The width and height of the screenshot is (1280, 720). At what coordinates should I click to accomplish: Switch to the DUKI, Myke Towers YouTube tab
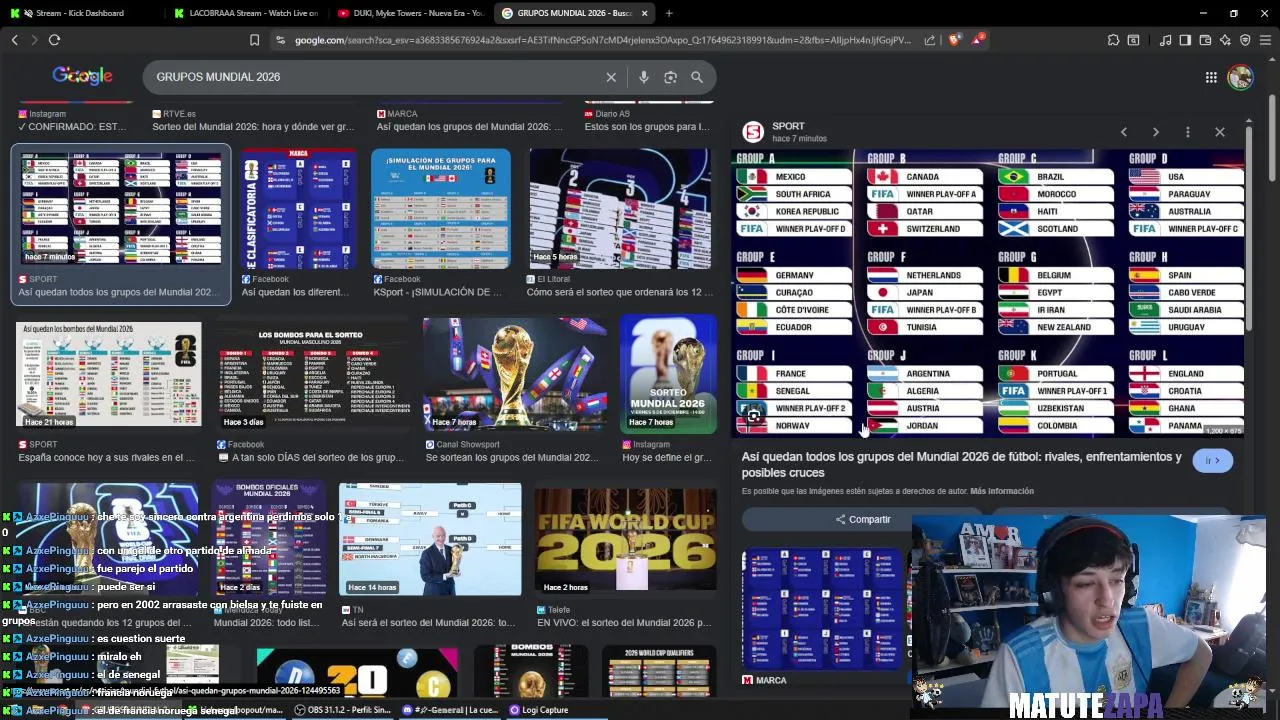[x=410, y=13]
